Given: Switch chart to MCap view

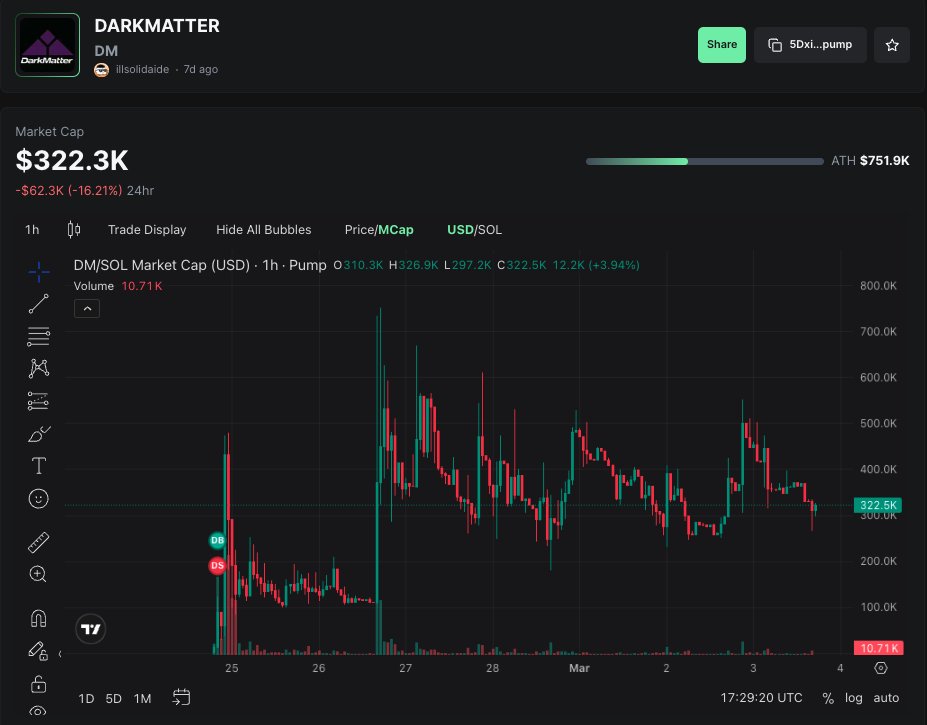Looking at the screenshot, I should (x=396, y=229).
